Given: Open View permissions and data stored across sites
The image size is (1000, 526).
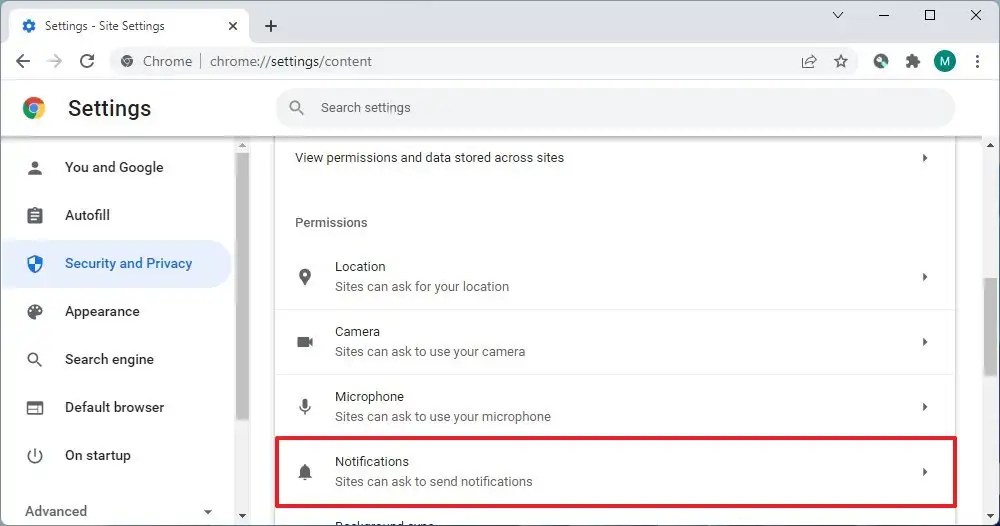Looking at the screenshot, I should tap(615, 157).
